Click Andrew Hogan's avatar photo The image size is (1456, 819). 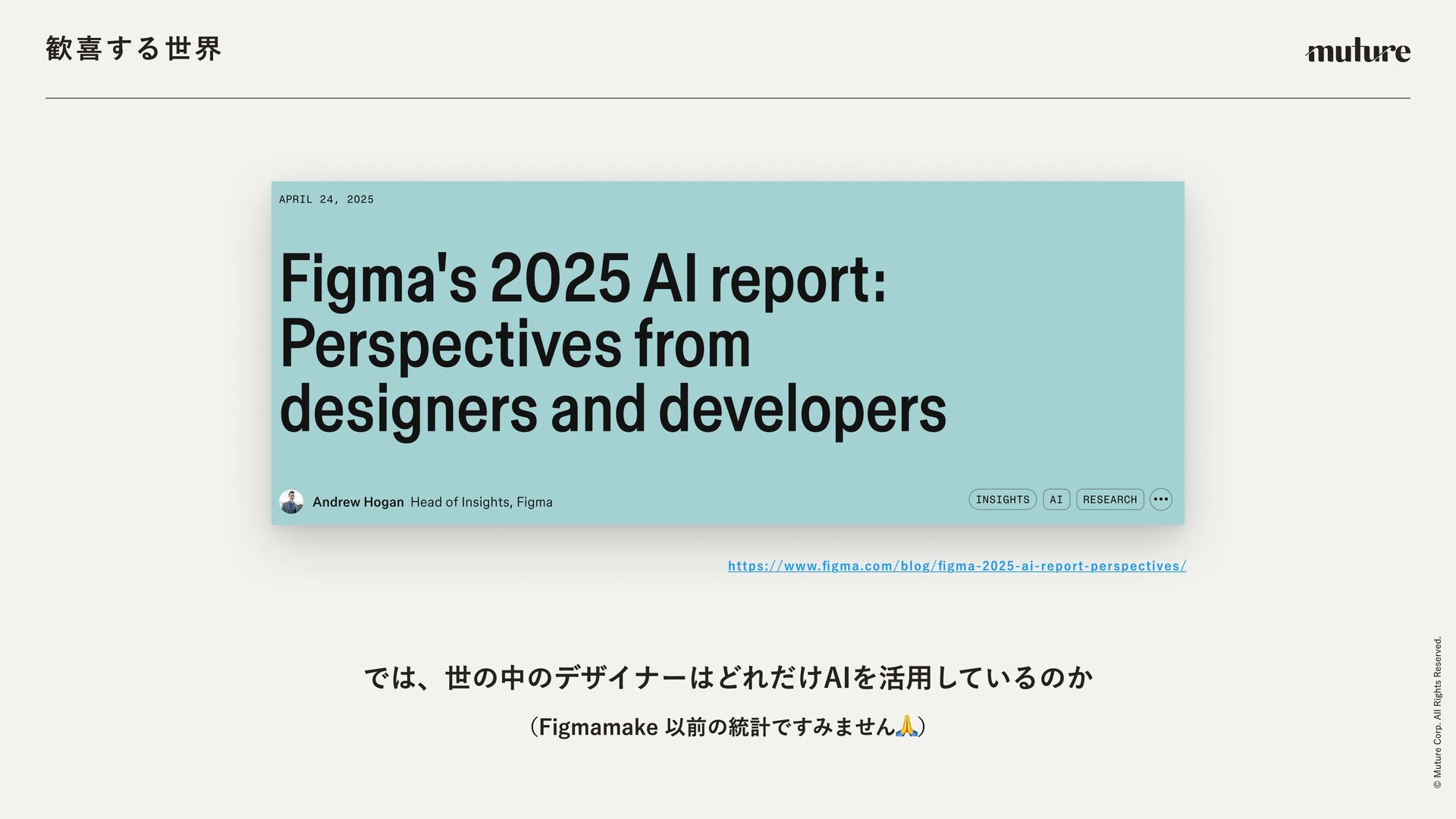[x=291, y=502]
